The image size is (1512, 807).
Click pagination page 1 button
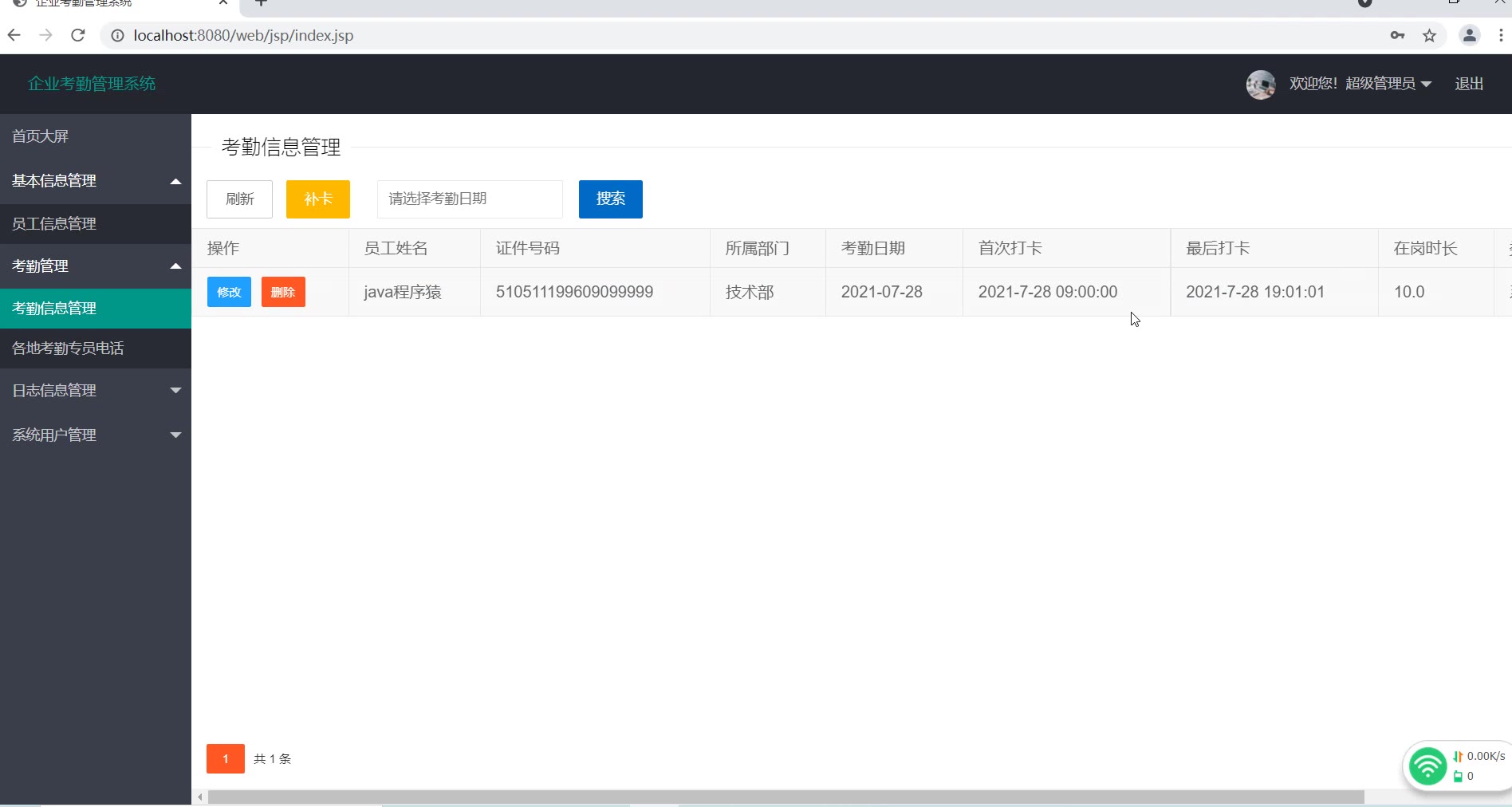click(x=226, y=759)
